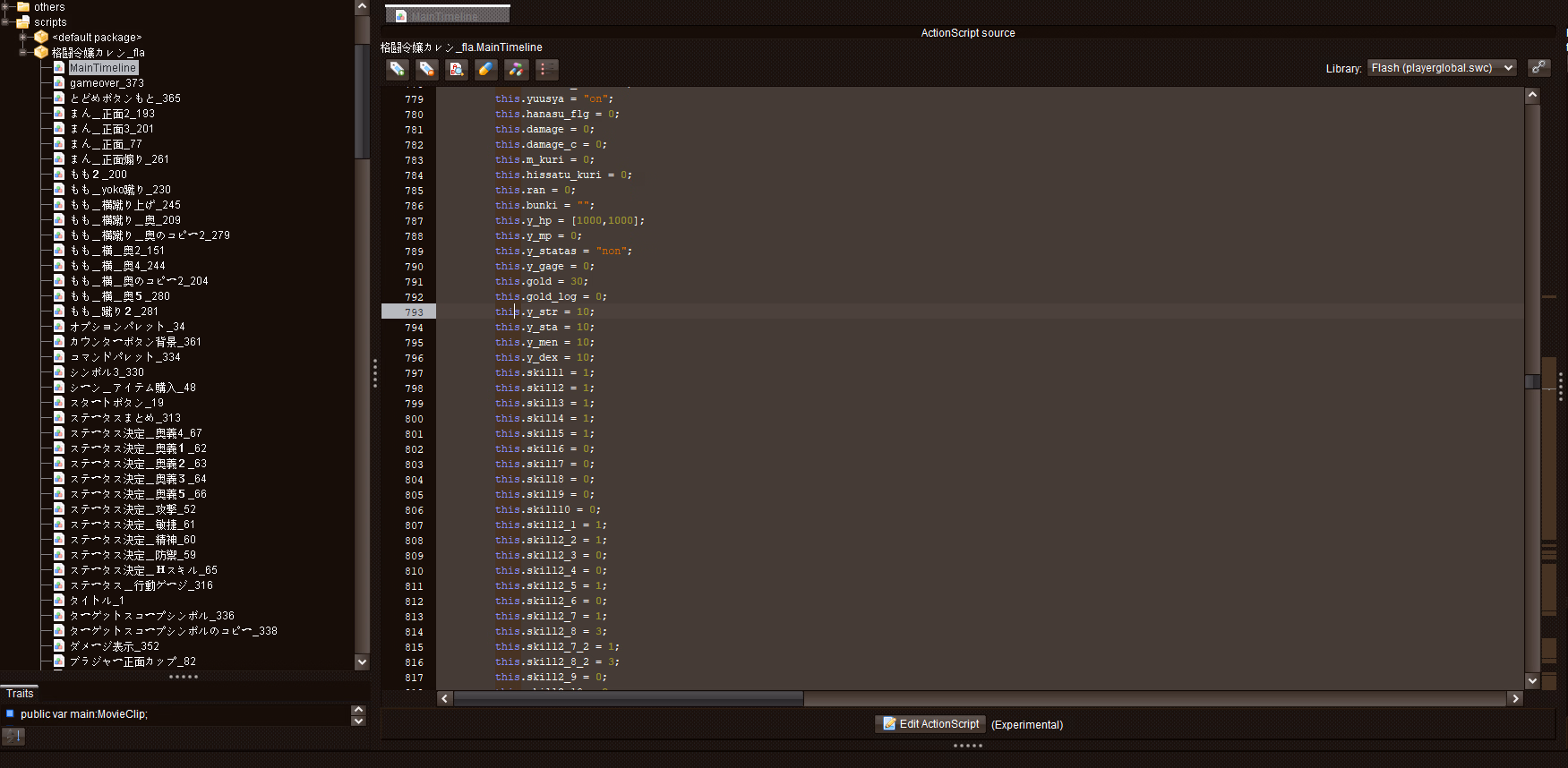Viewport: 1568px width, 768px height.
Task: Select gameover_373 script in tree
Action: pyautogui.click(x=107, y=83)
